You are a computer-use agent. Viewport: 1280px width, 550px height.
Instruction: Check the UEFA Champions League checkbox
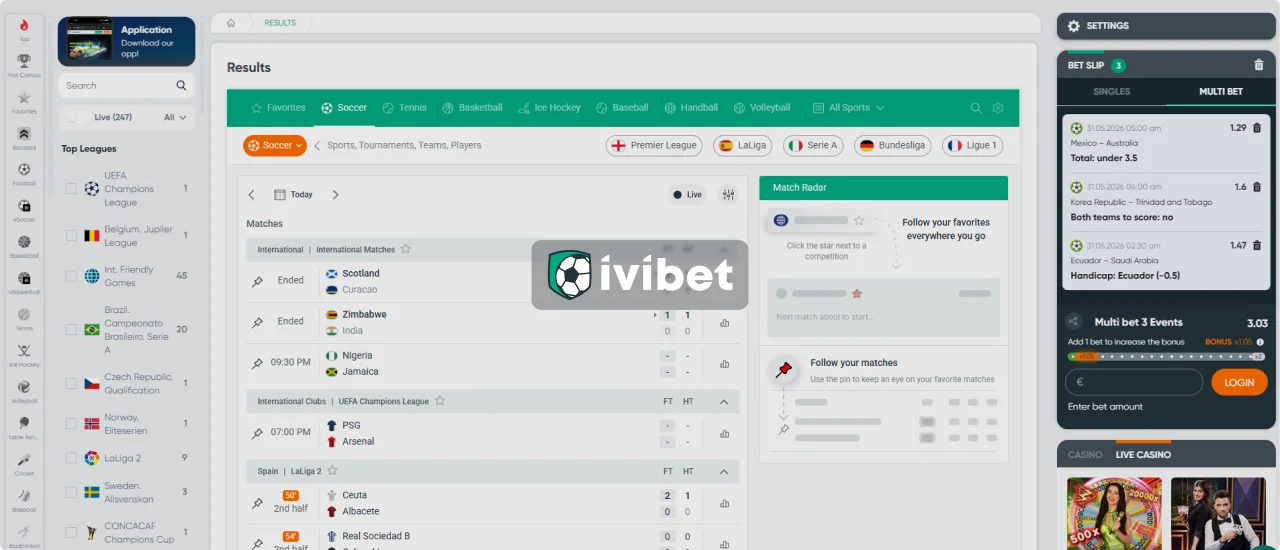click(71, 189)
